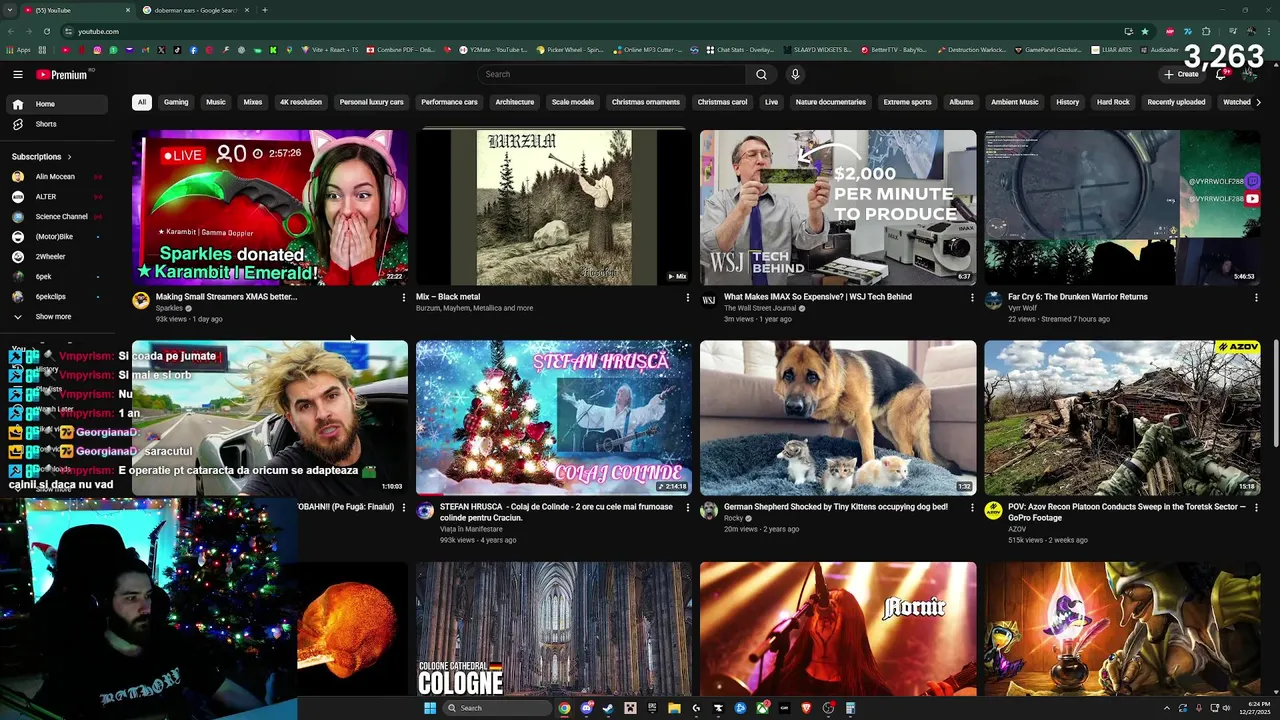Open options menu for German Shepherd video
Viewport: 1280px width, 720px height.
pyautogui.click(x=972, y=508)
